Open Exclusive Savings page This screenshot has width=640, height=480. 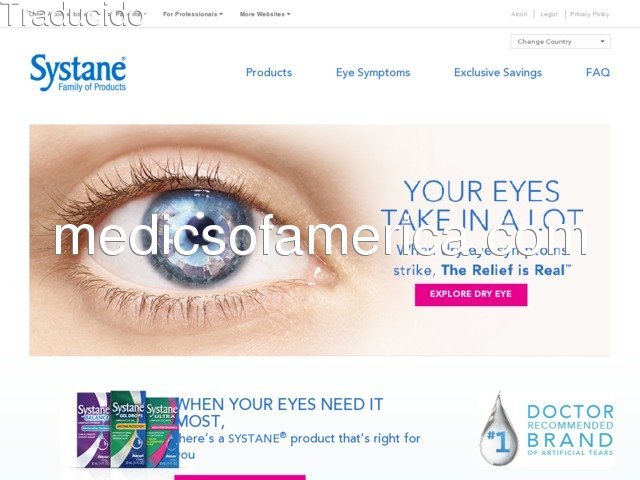point(498,73)
